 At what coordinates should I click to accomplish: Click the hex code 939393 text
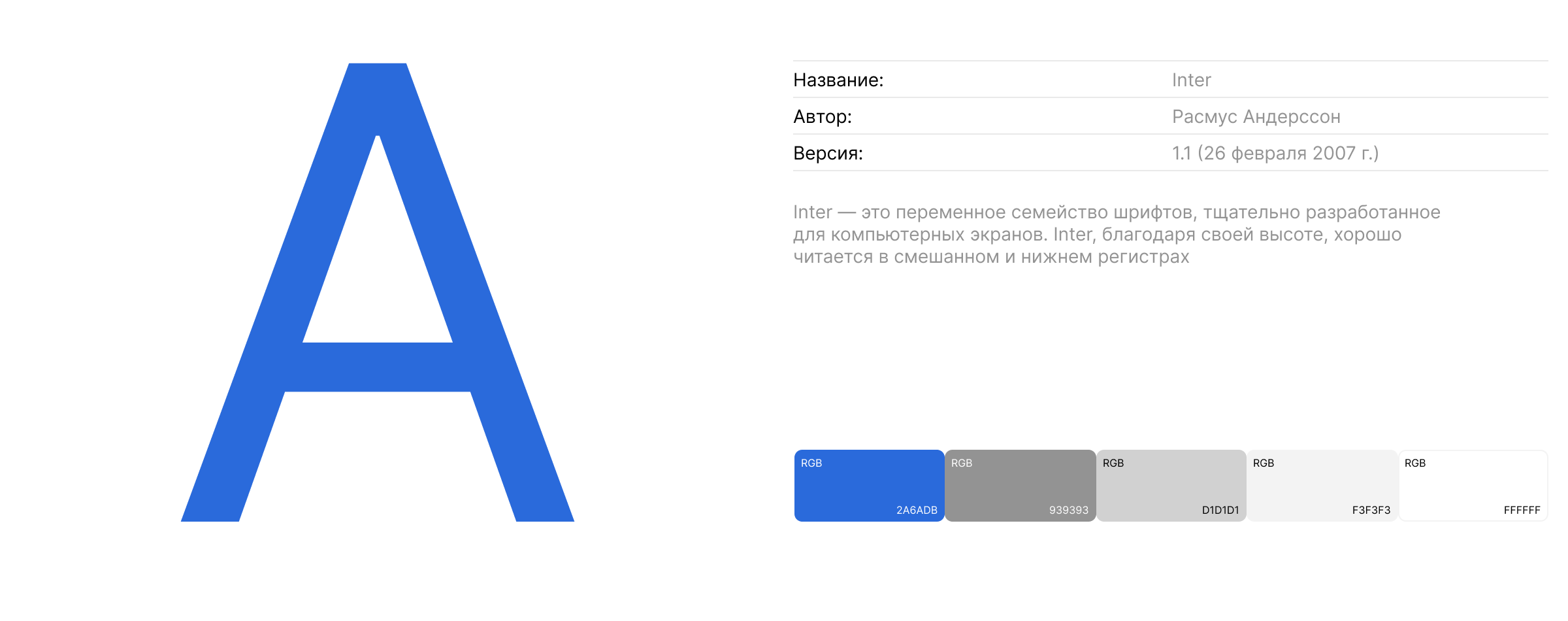click(1069, 510)
